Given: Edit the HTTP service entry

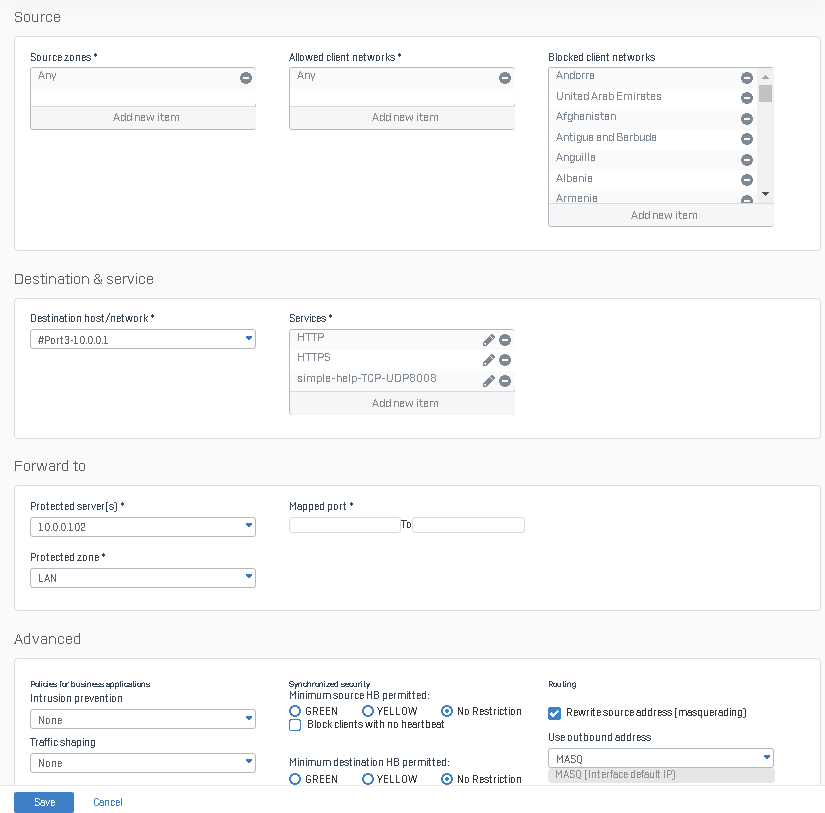Looking at the screenshot, I should tap(489, 340).
